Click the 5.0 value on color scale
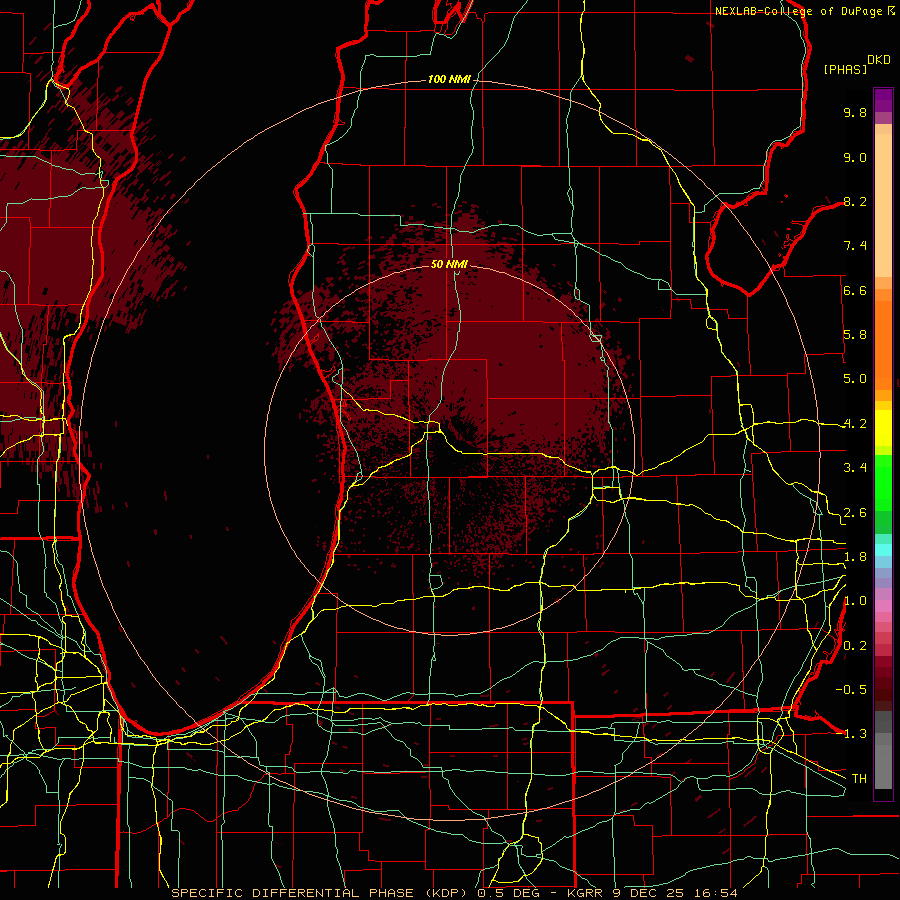 855,379
